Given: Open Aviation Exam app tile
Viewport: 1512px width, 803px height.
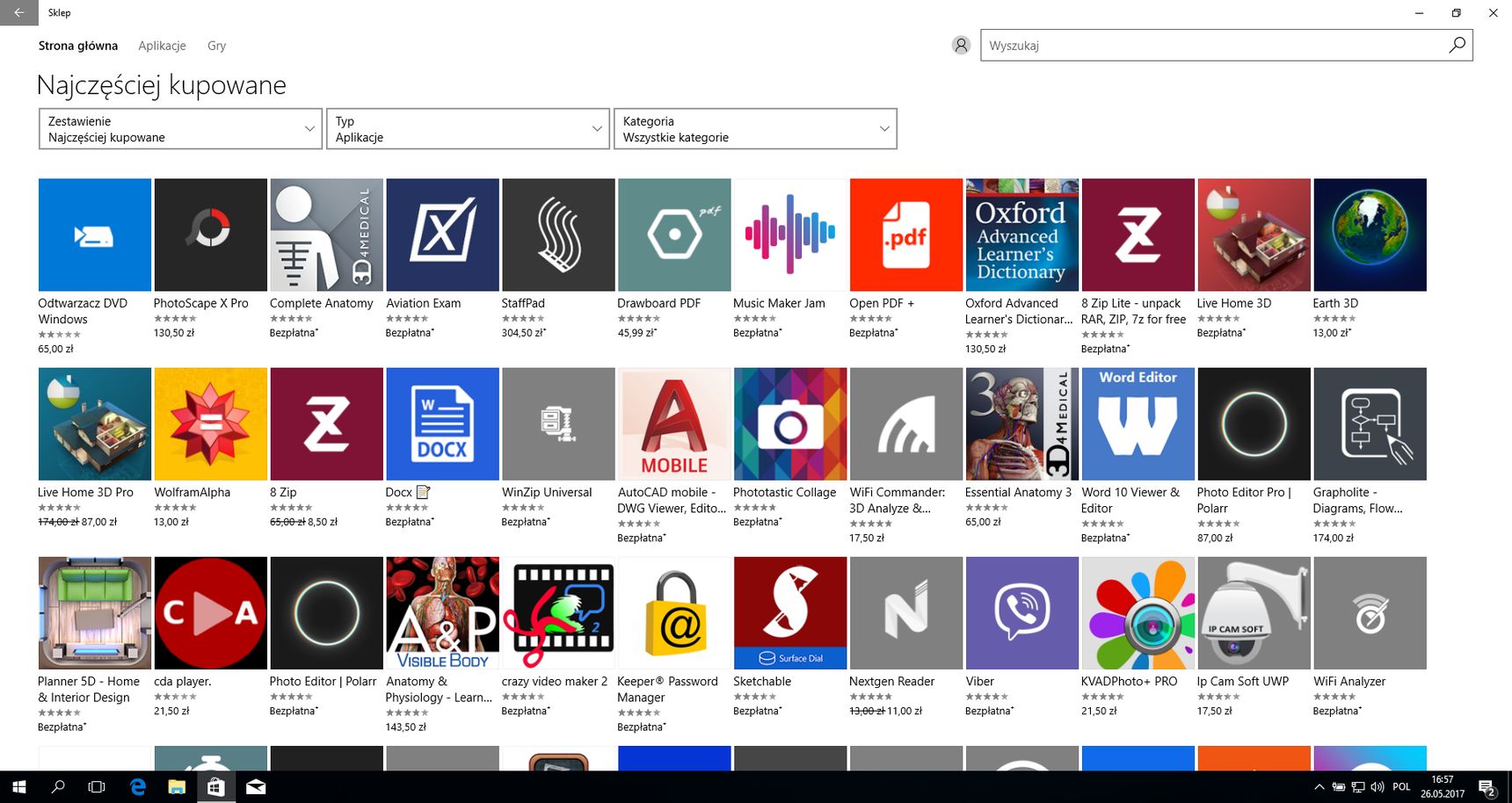Looking at the screenshot, I should point(442,235).
